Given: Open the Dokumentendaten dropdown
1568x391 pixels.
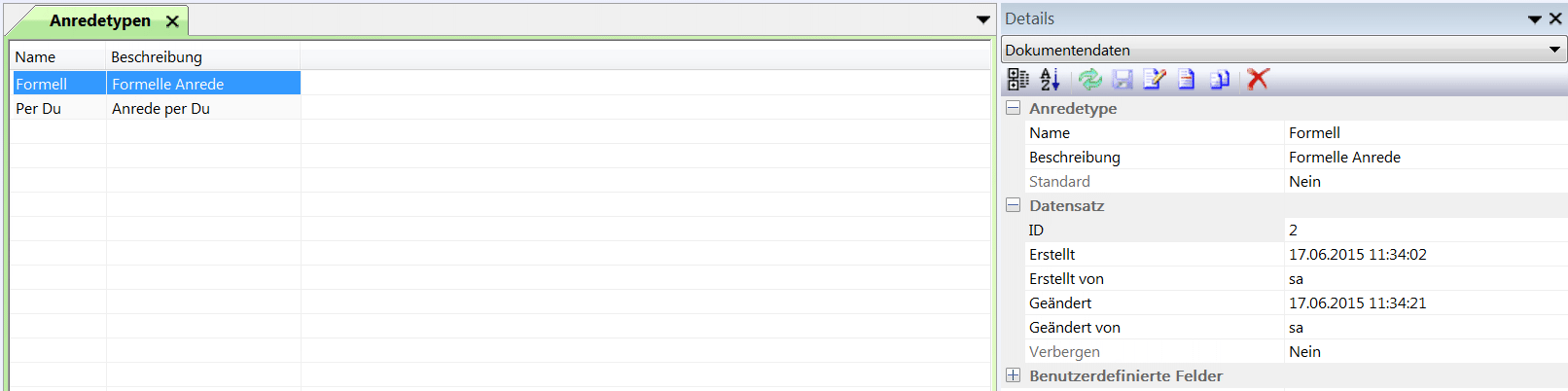Looking at the screenshot, I should tap(1554, 50).
